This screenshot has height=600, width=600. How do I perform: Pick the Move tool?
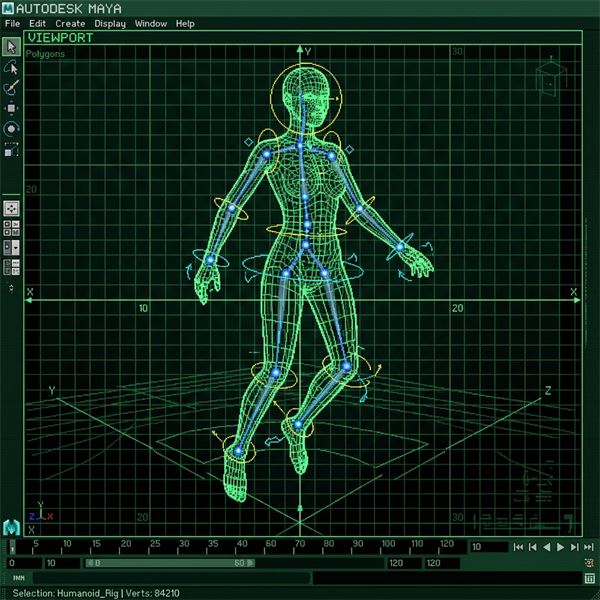pyautogui.click(x=11, y=108)
